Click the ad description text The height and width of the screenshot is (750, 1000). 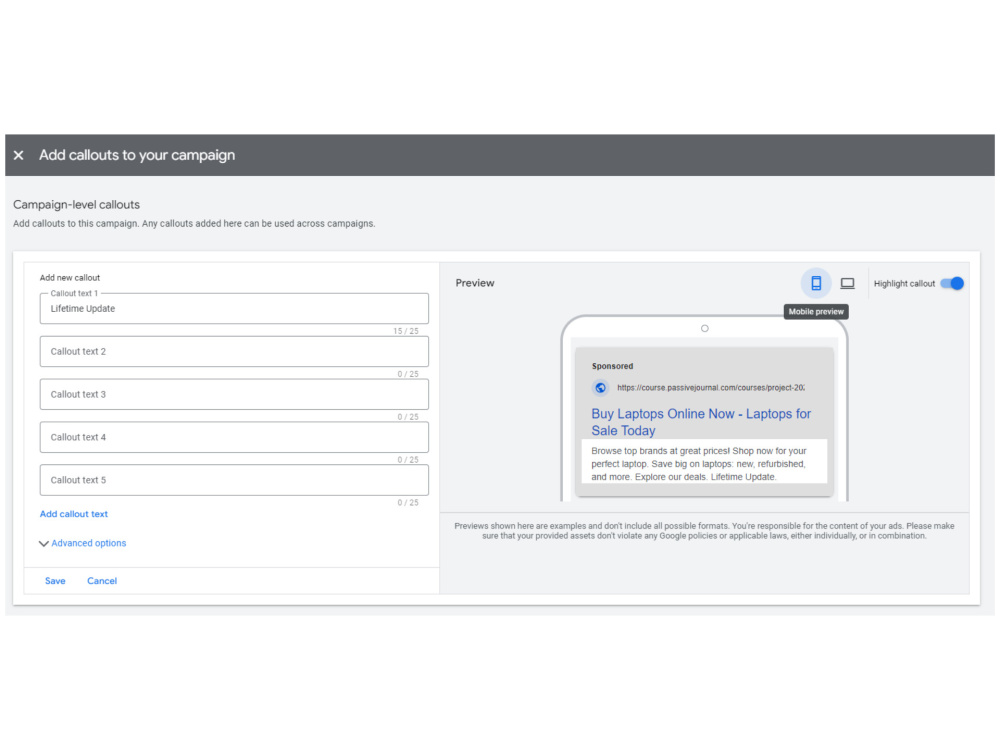click(700, 464)
